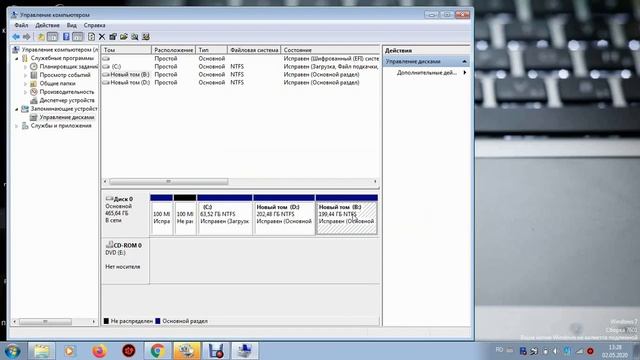Click the up-one-level folder toolbar icon

tap(41, 37)
